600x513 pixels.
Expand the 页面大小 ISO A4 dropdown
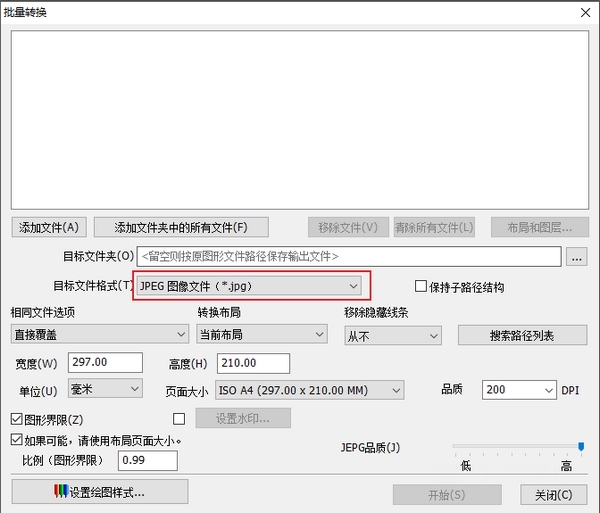(310, 390)
